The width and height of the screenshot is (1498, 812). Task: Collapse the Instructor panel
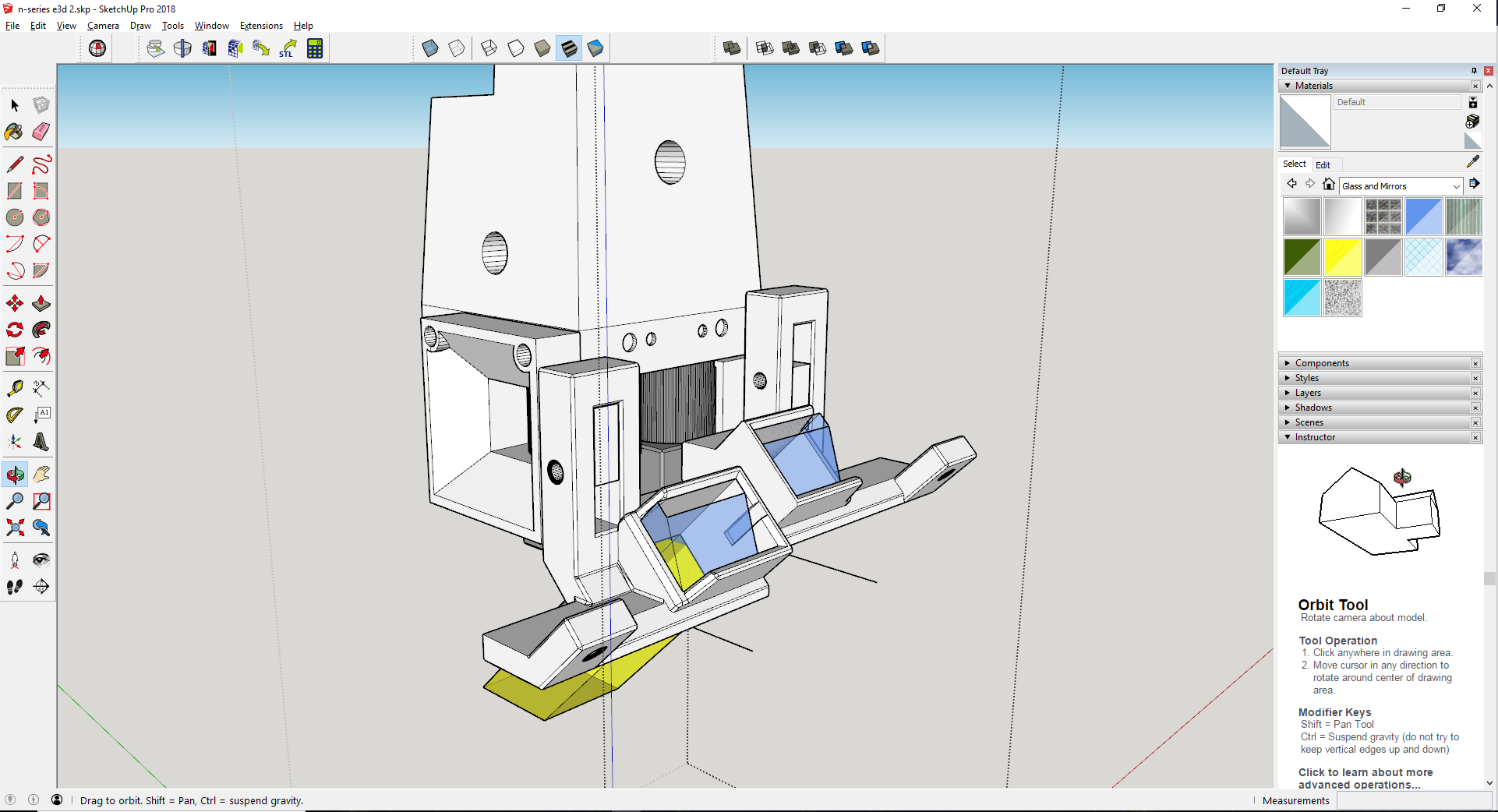[1288, 437]
